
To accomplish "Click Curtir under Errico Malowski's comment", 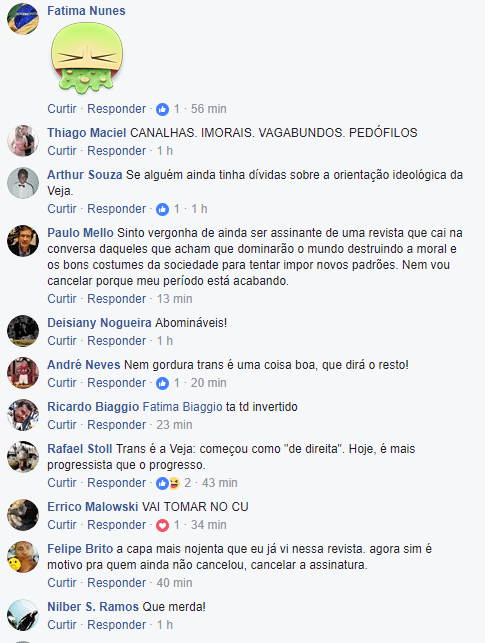I will pyautogui.click(x=62, y=525).
